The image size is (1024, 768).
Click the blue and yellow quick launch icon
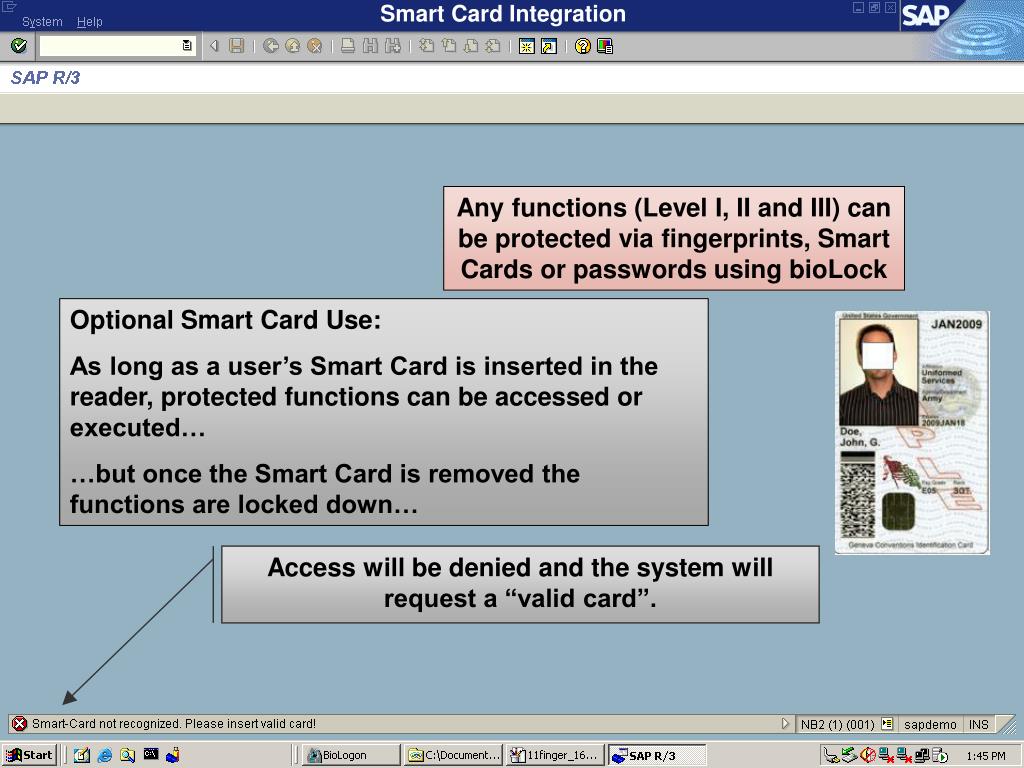click(173, 755)
